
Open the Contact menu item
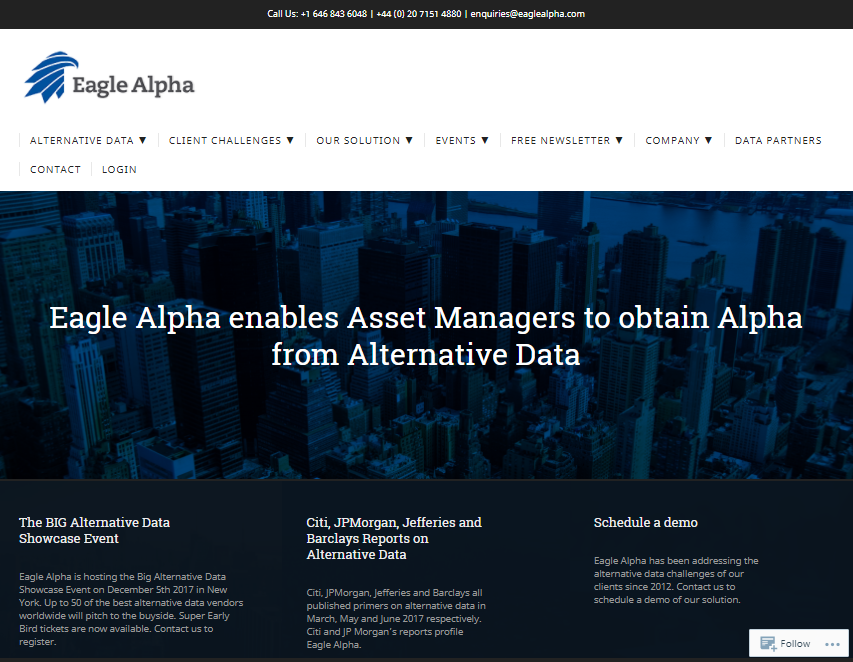pos(55,169)
